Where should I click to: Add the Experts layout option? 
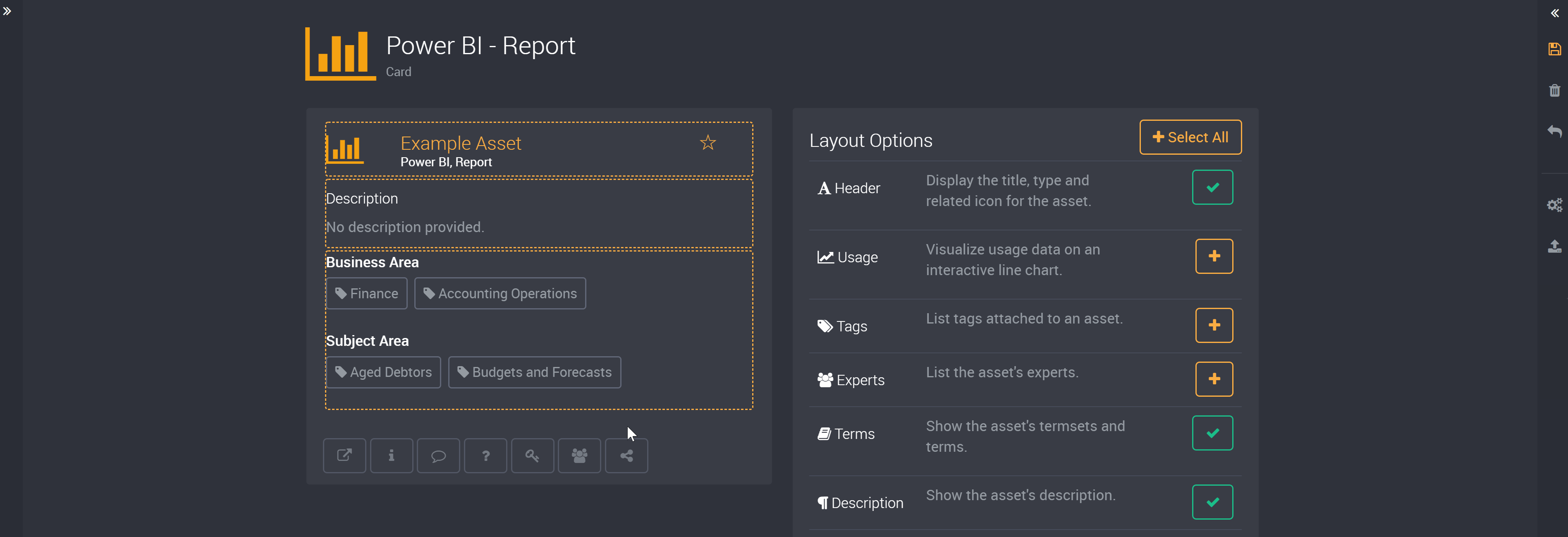pyautogui.click(x=1214, y=379)
